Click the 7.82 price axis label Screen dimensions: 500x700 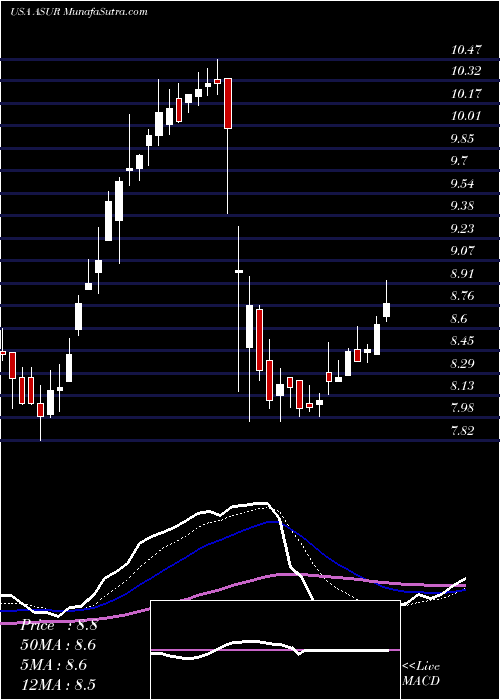pos(463,431)
